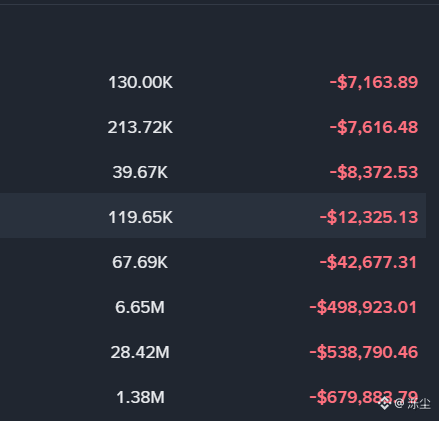Click the watermark username text
Viewport: 439px width, 421px height.
419,404
